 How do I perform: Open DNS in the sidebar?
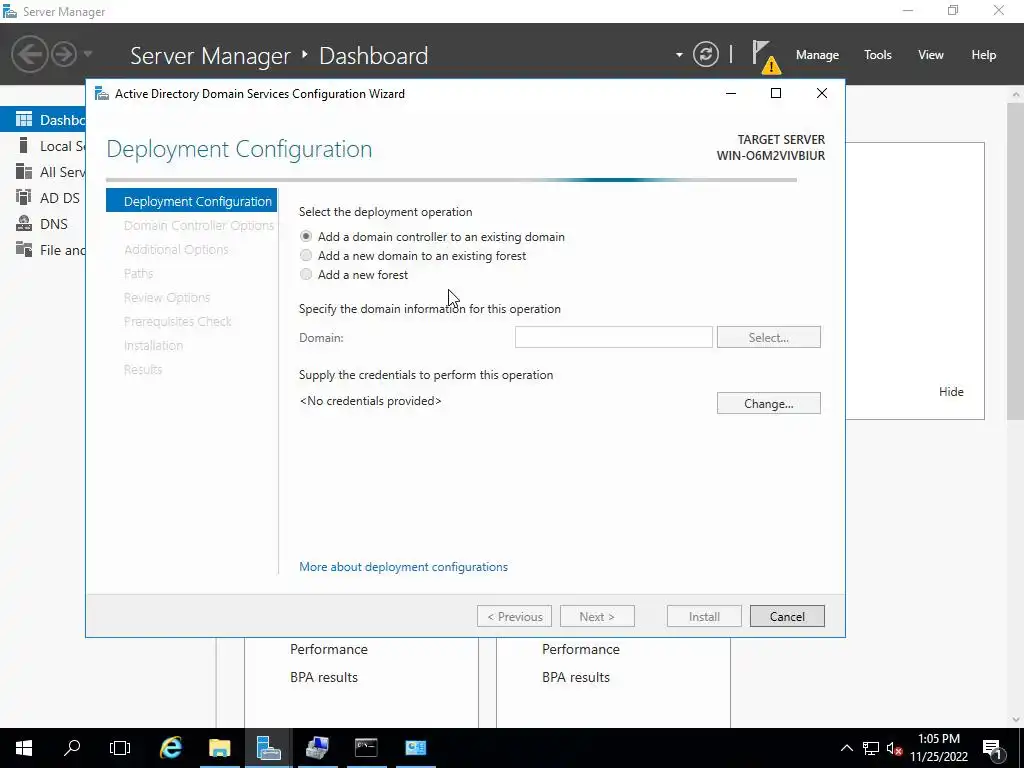click(43, 224)
